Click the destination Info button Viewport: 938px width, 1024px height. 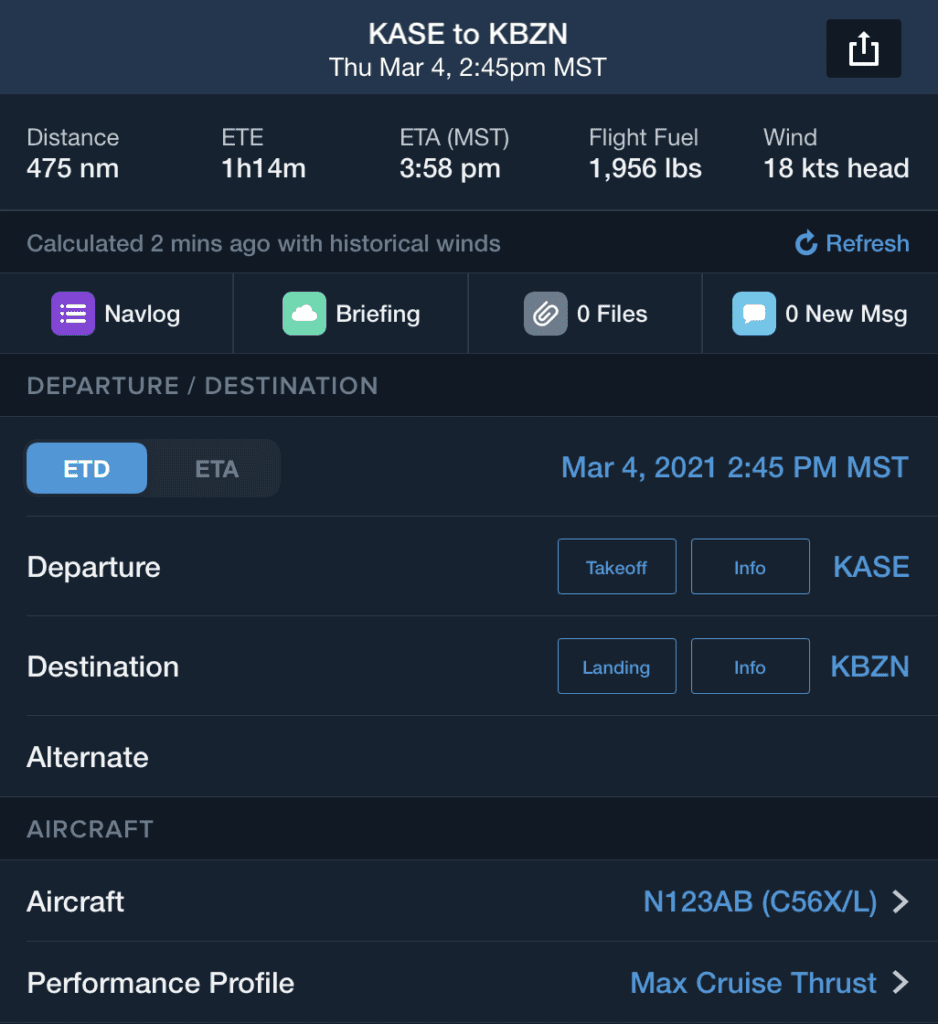point(749,667)
